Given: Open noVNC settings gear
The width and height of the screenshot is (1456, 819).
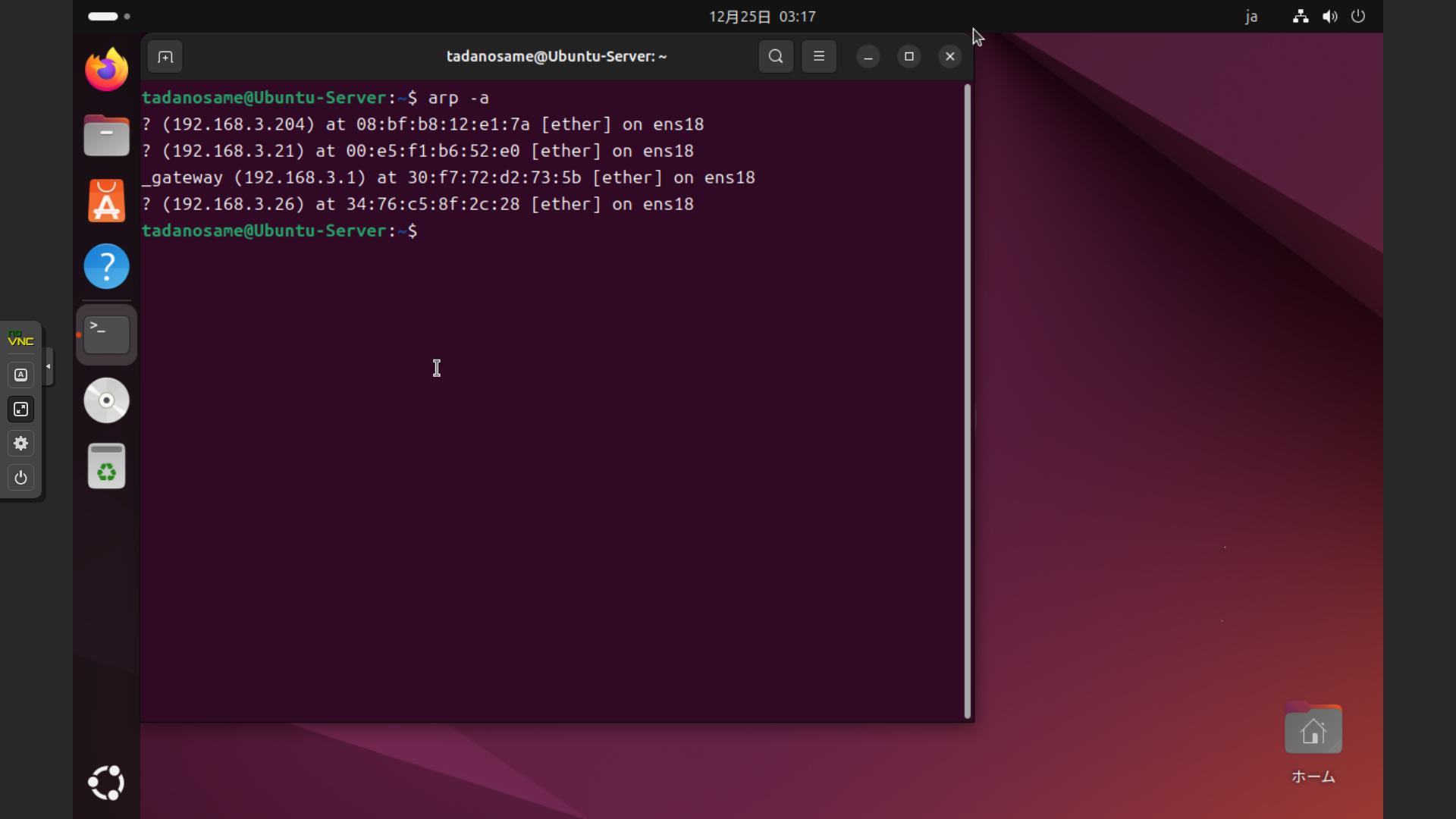Looking at the screenshot, I should (x=20, y=444).
